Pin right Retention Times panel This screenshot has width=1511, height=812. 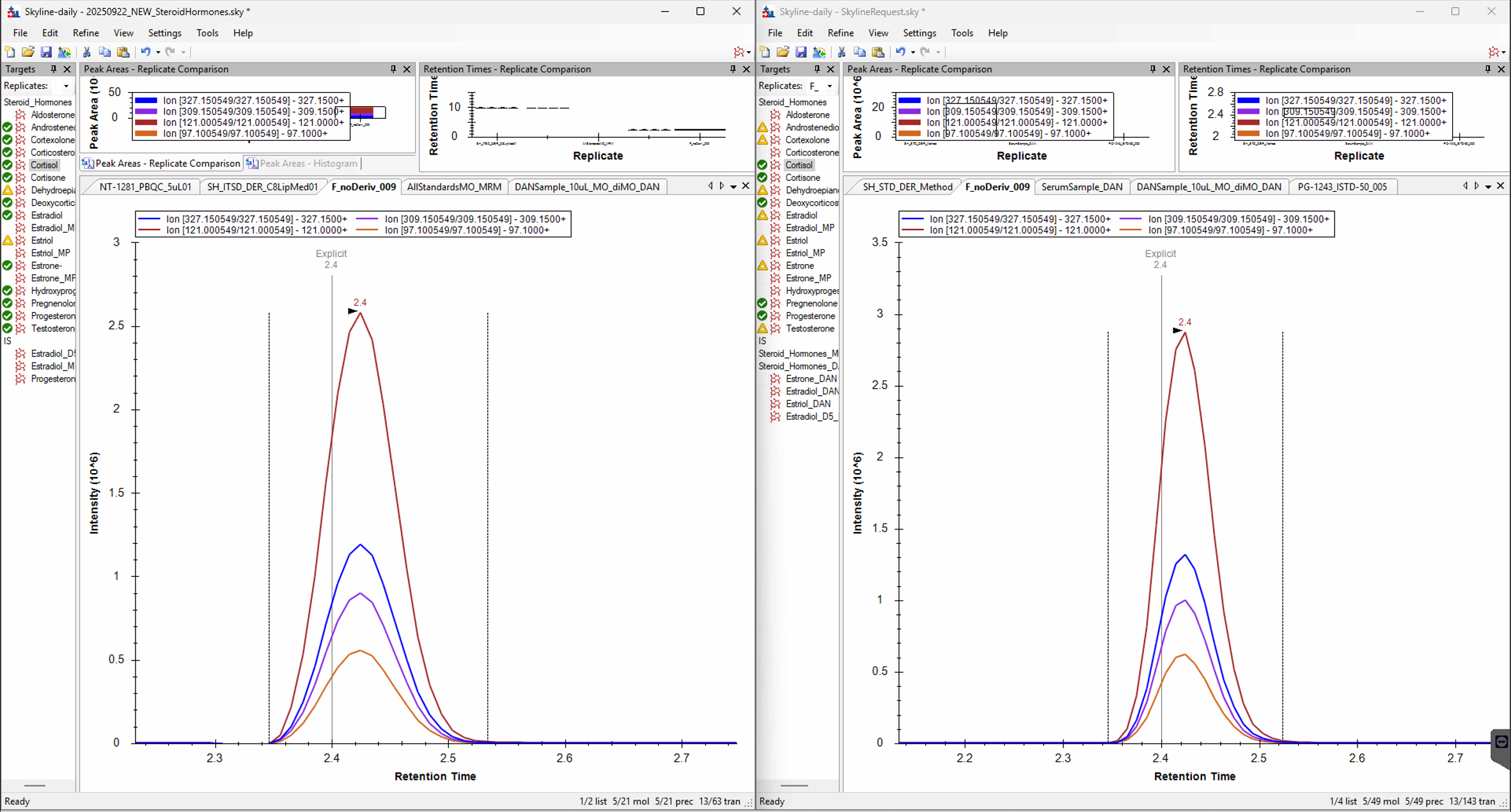[1487, 69]
